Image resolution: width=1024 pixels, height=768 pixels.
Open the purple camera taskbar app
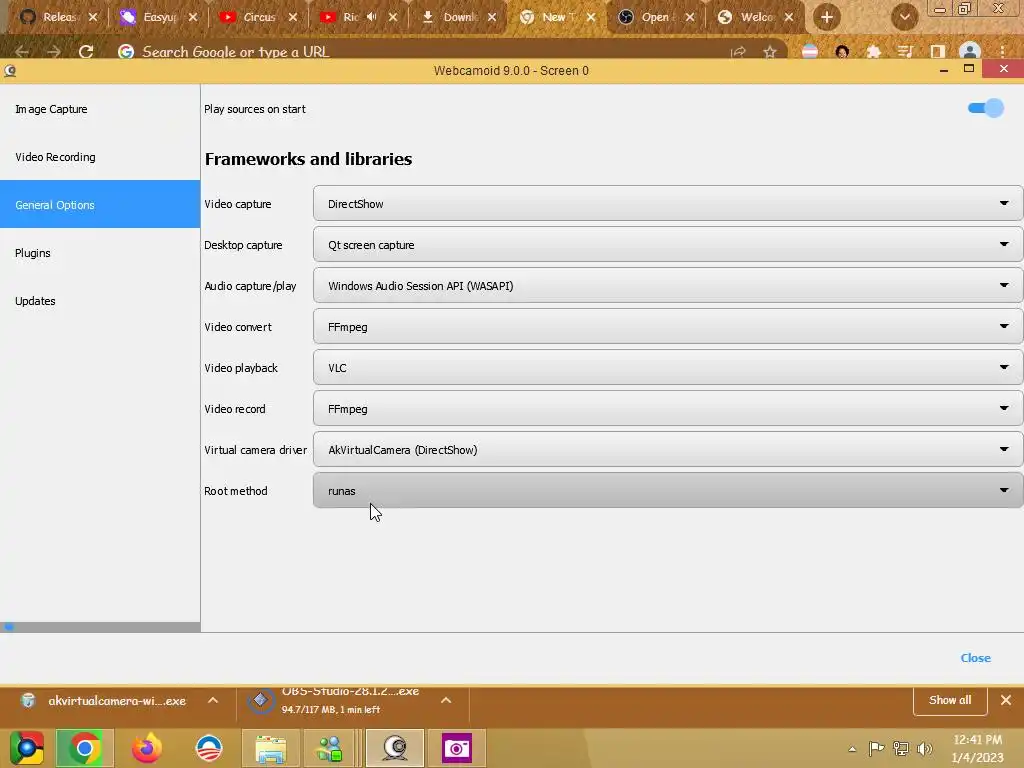(x=456, y=748)
